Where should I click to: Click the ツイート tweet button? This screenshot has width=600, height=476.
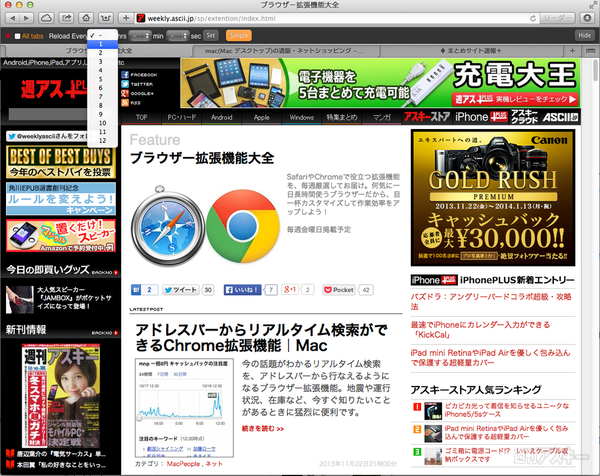(x=181, y=290)
